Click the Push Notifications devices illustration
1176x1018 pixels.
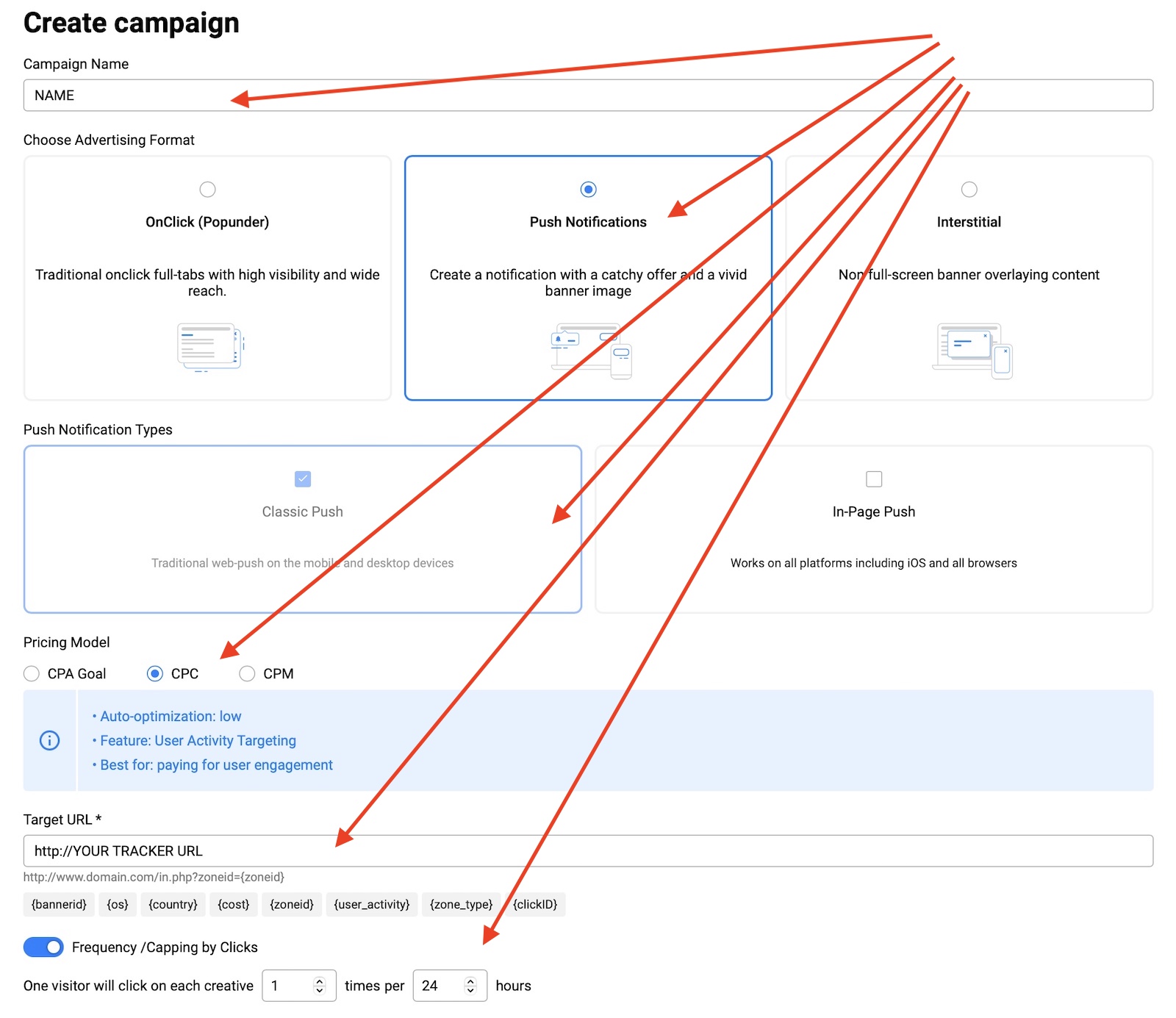590,351
